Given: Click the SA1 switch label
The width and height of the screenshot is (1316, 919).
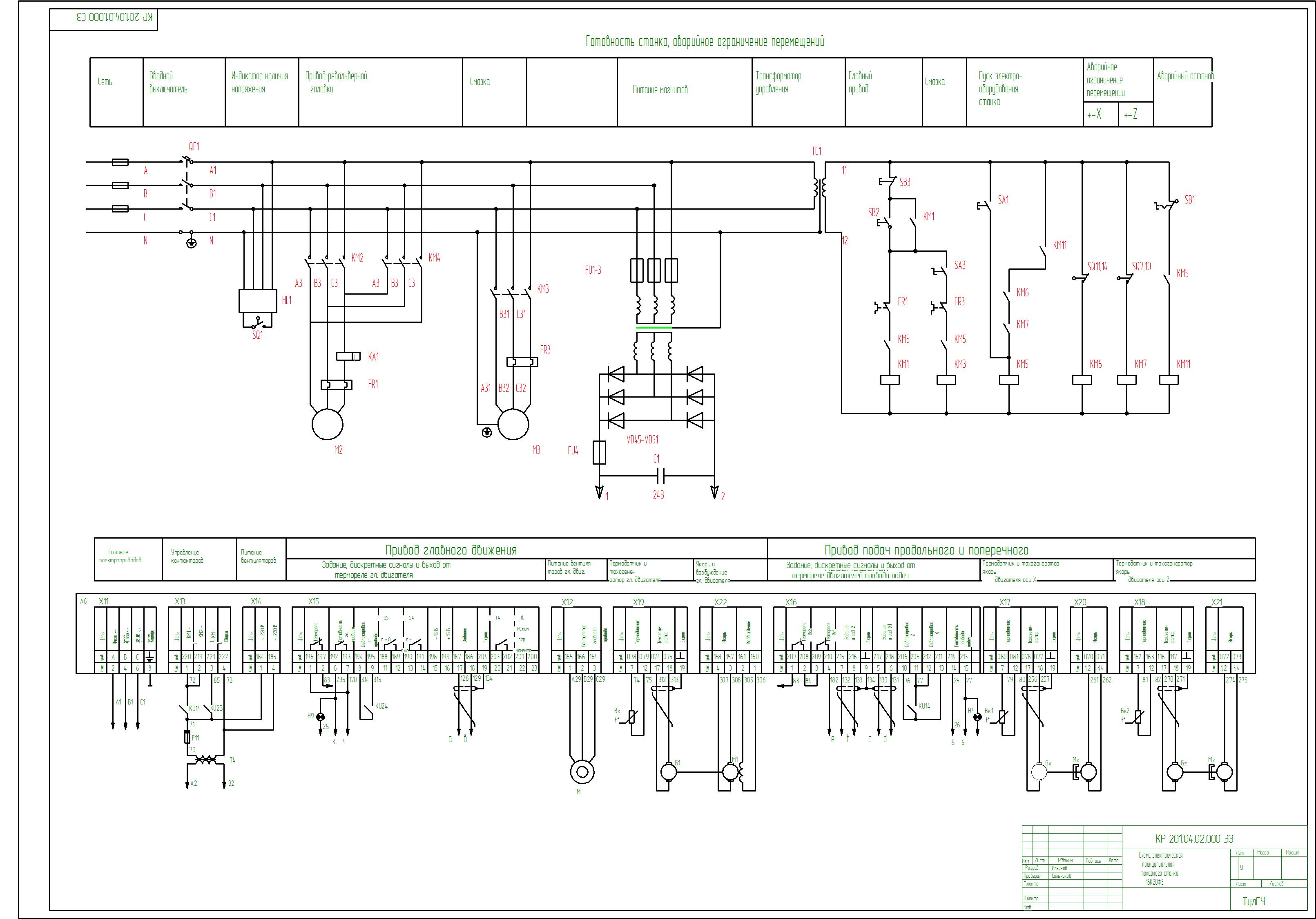Looking at the screenshot, I should 1004,199.
